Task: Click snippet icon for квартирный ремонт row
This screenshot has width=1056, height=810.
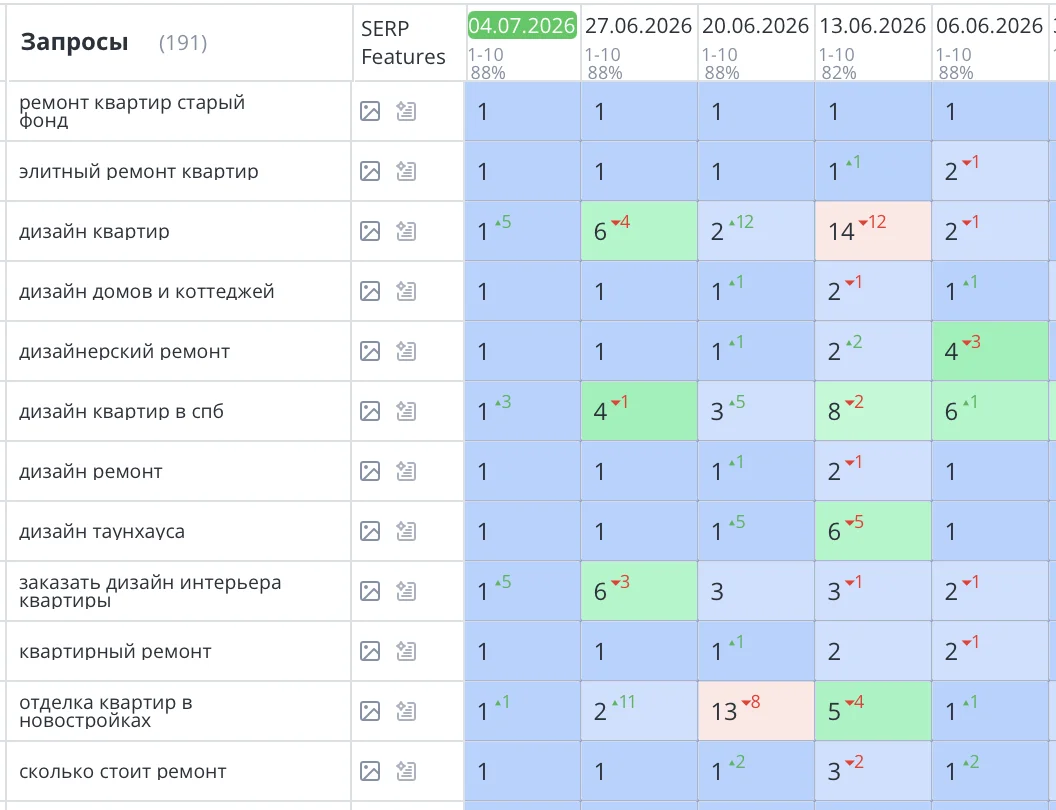Action: point(406,651)
